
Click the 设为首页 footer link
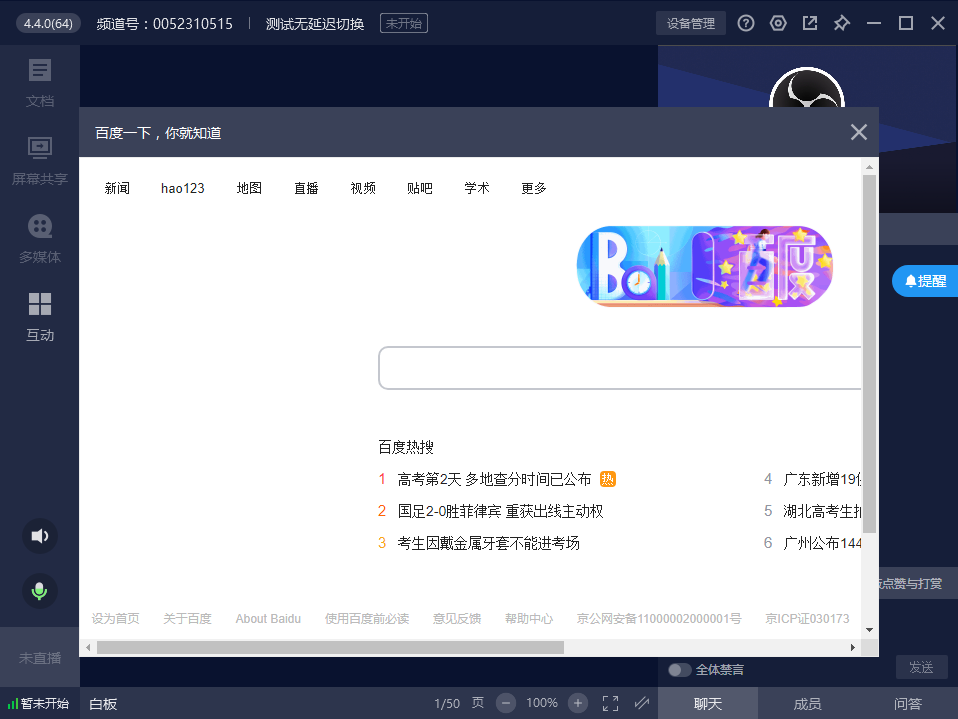point(115,619)
